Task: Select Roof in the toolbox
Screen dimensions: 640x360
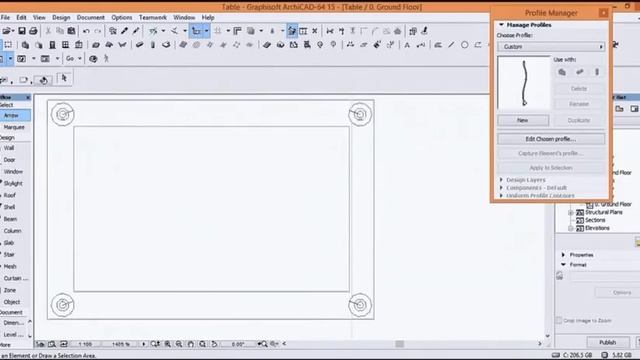Action: coord(9,195)
